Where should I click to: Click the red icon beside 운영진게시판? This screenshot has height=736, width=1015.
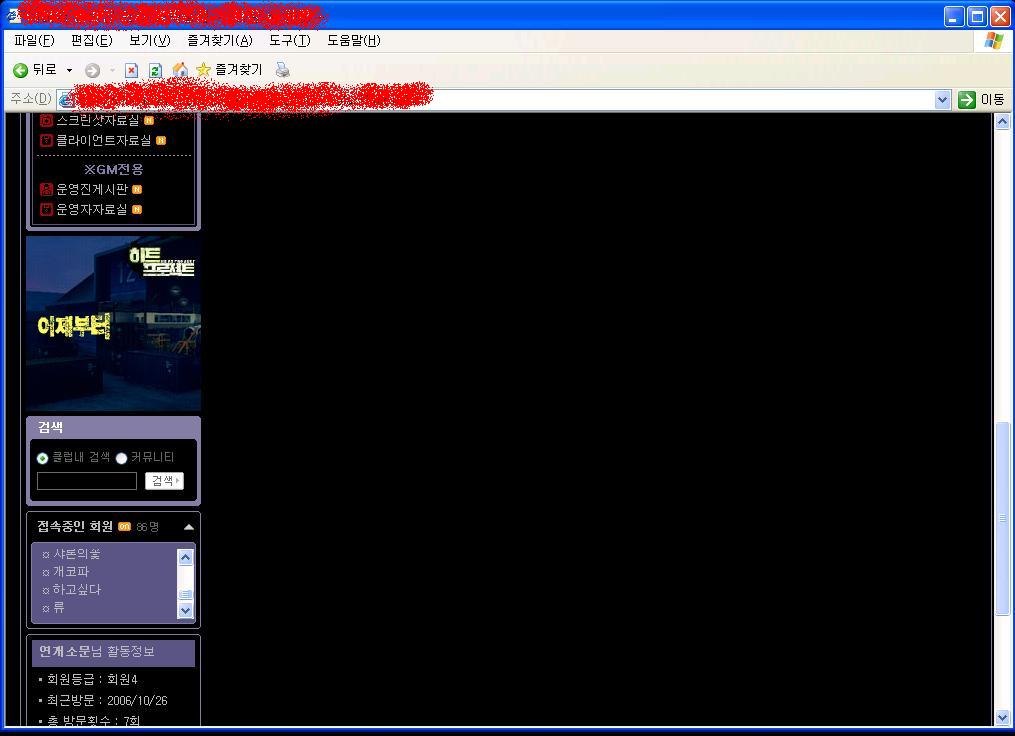pyautogui.click(x=46, y=189)
